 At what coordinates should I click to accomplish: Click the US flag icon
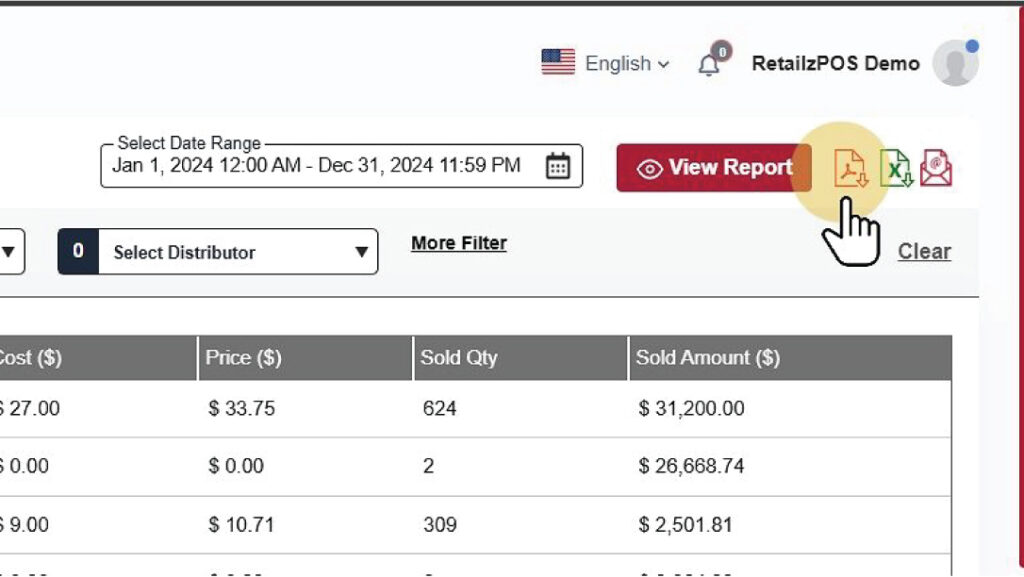(x=558, y=62)
